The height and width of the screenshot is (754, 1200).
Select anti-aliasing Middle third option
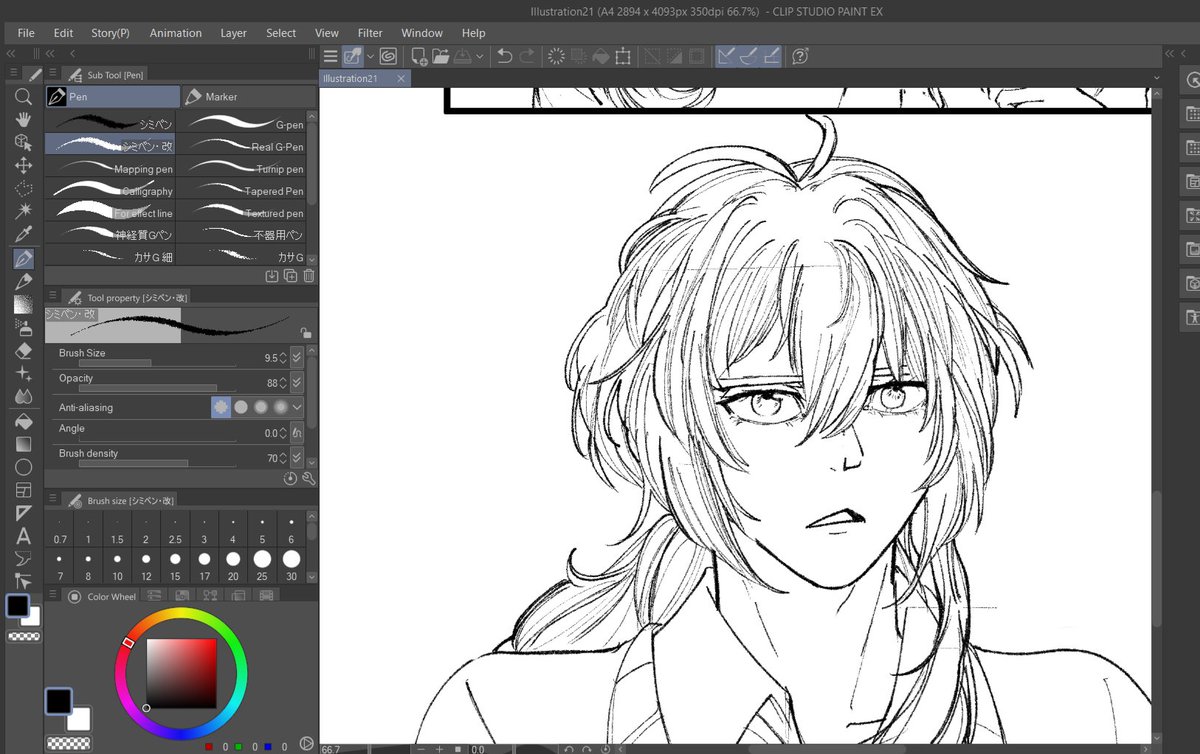(261, 407)
